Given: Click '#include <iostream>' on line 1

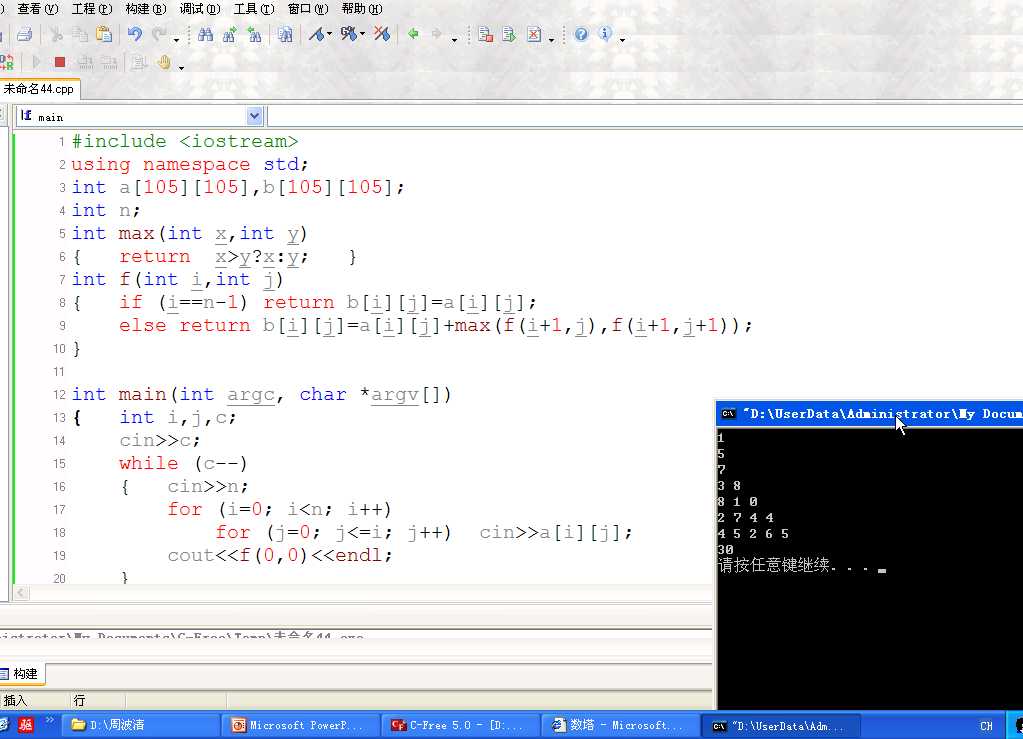Looking at the screenshot, I should click(185, 142).
